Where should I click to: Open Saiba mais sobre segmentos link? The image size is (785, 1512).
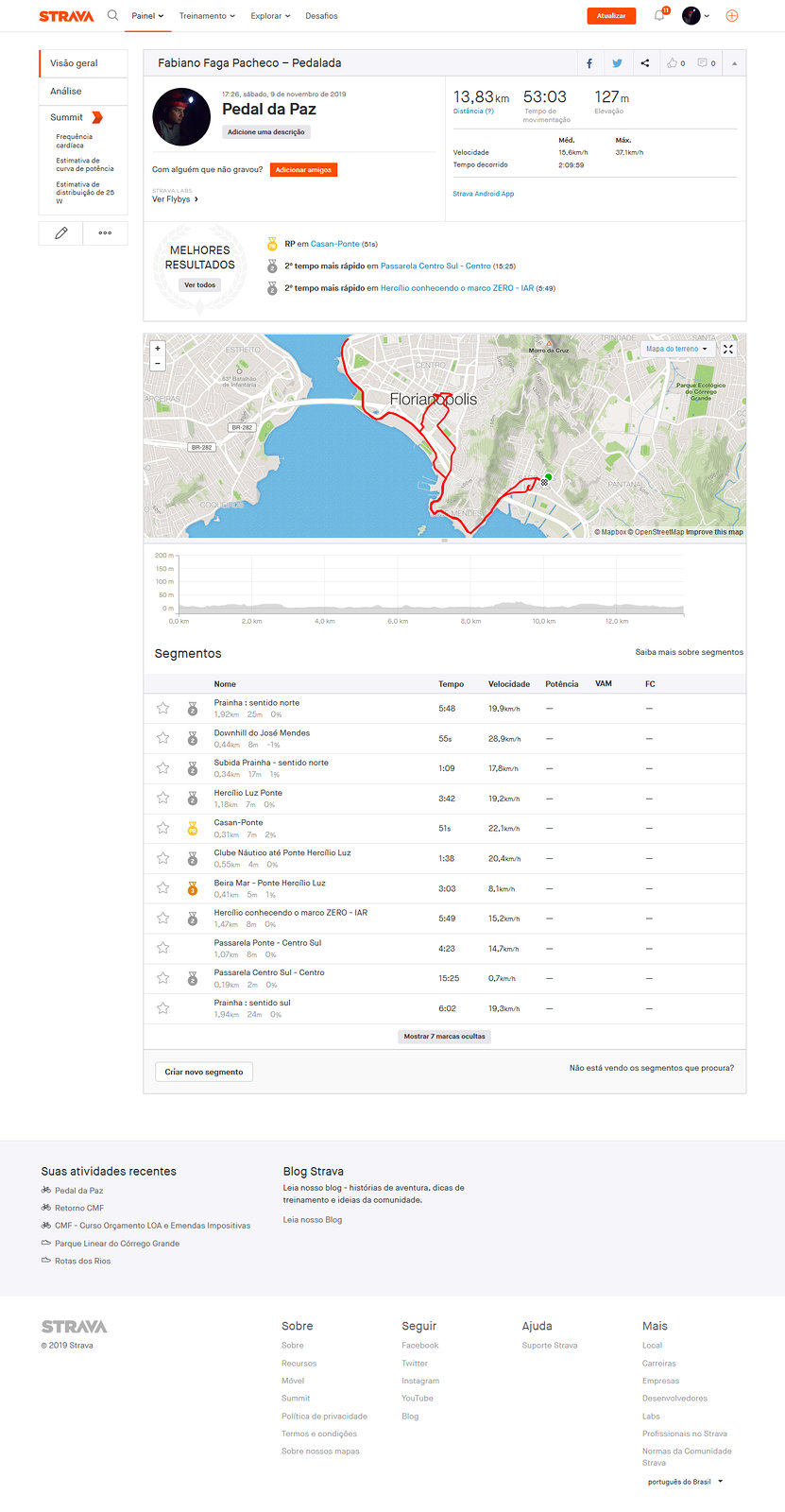pos(689,652)
